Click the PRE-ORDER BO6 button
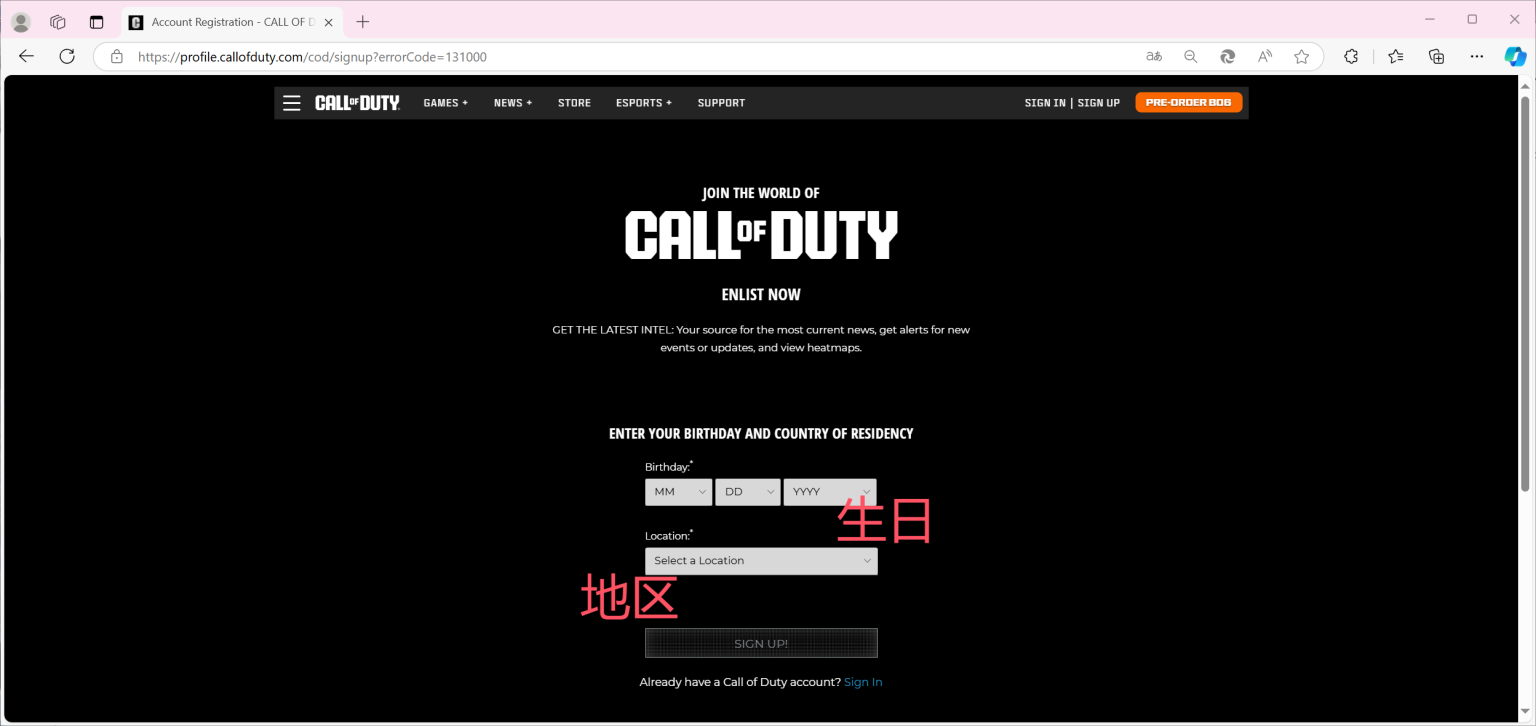The image size is (1536, 726). point(1189,102)
